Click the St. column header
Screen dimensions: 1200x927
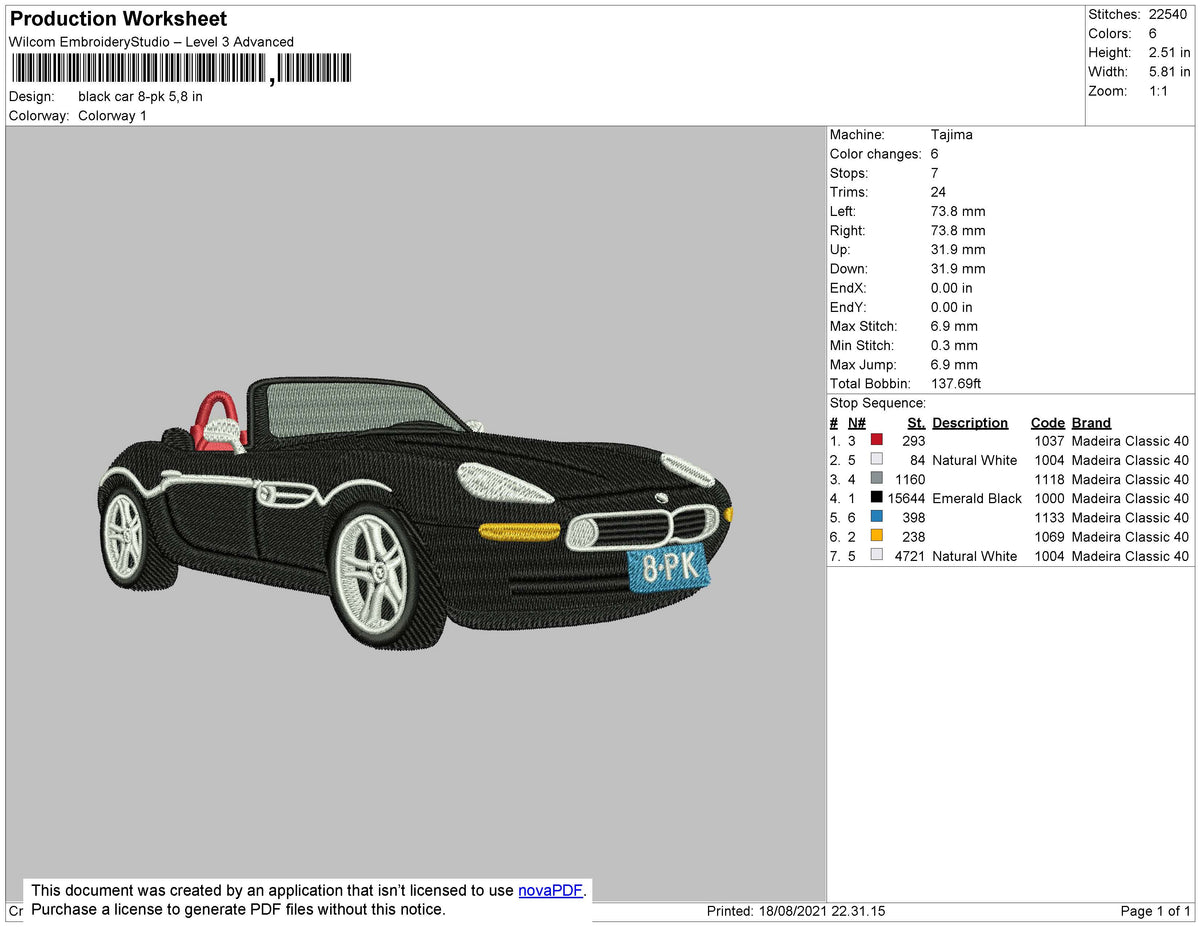916,423
